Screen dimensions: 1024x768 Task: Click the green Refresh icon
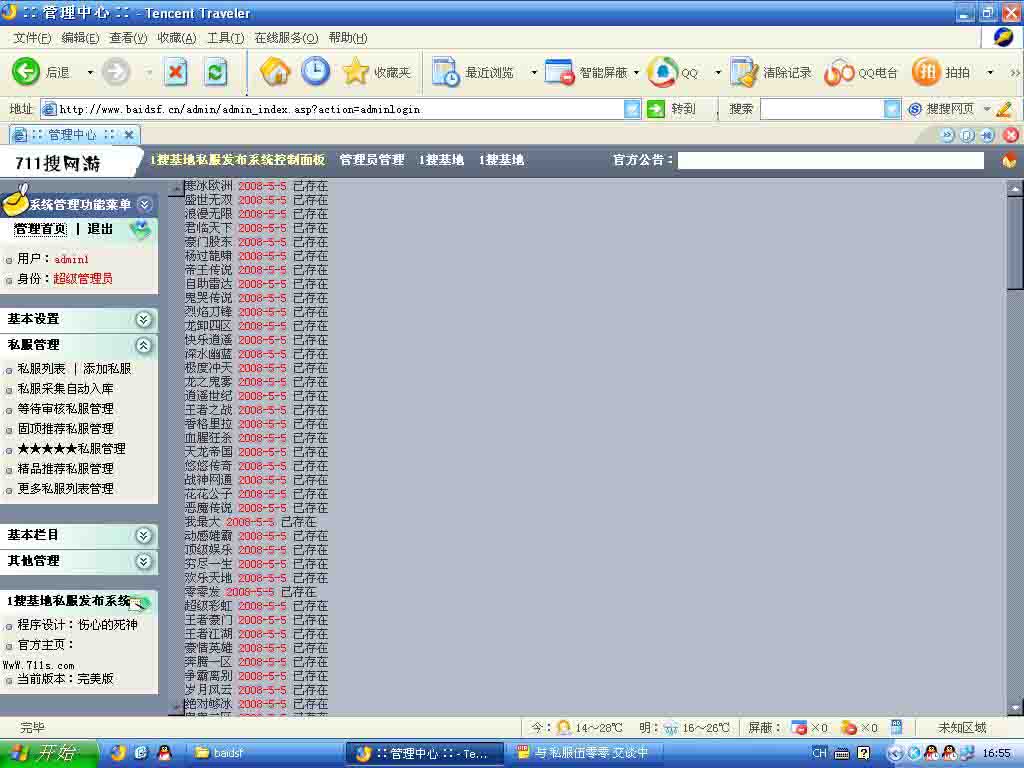[x=215, y=71]
